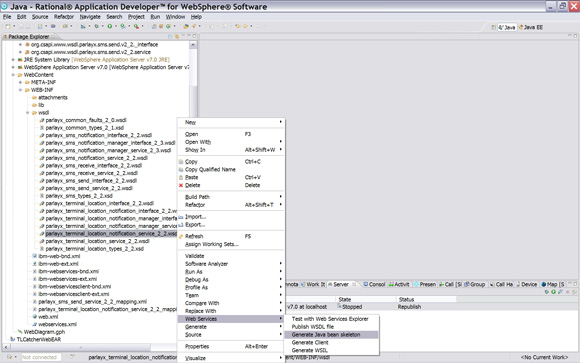This screenshot has width=580, height=363.
Task: Collapse the wsdl folder
Action: pyautogui.click(x=28, y=113)
